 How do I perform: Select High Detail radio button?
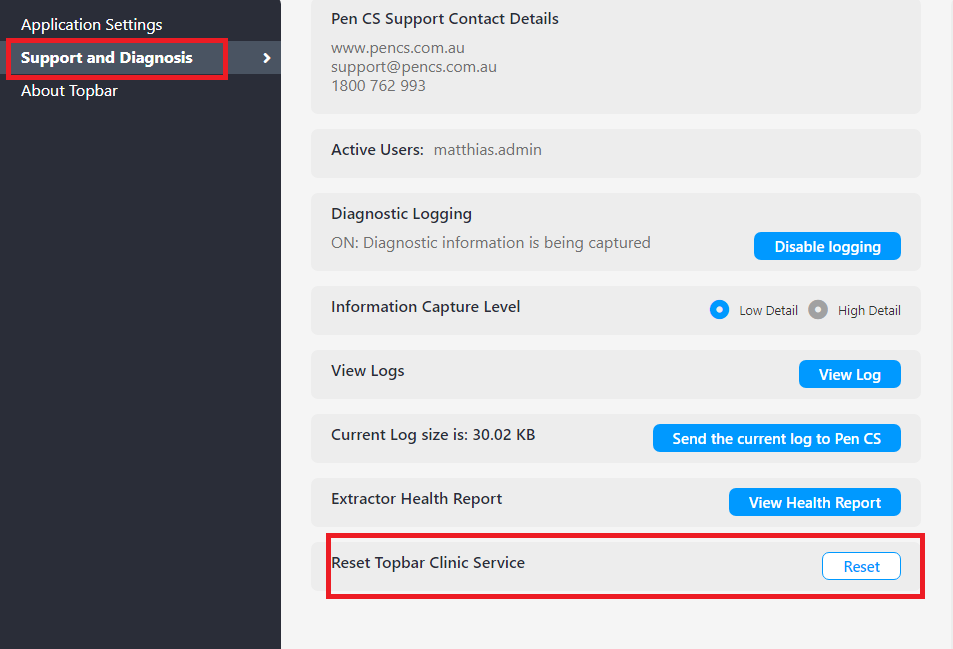click(817, 310)
